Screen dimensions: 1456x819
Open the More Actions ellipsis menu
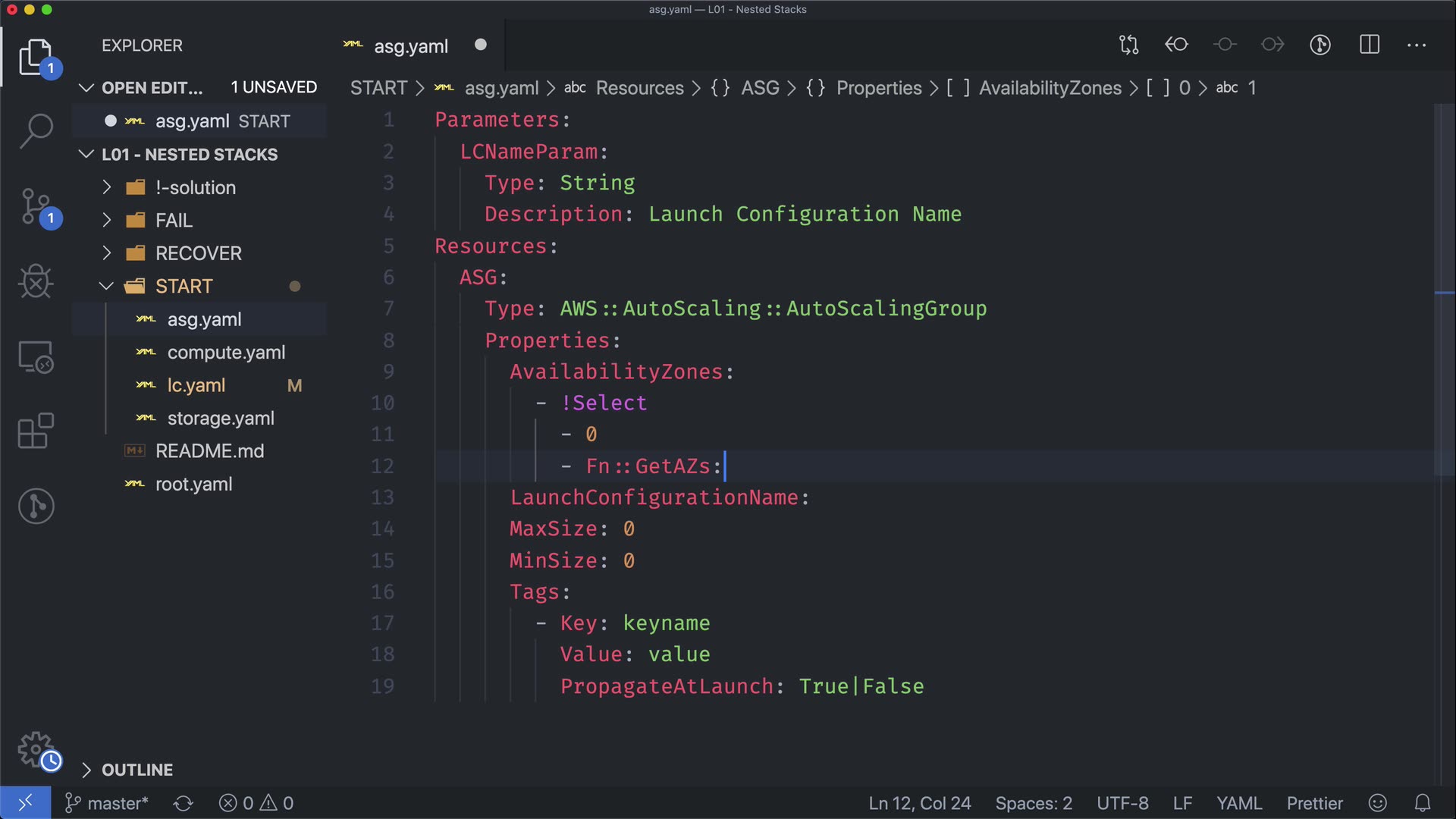[x=1416, y=45]
